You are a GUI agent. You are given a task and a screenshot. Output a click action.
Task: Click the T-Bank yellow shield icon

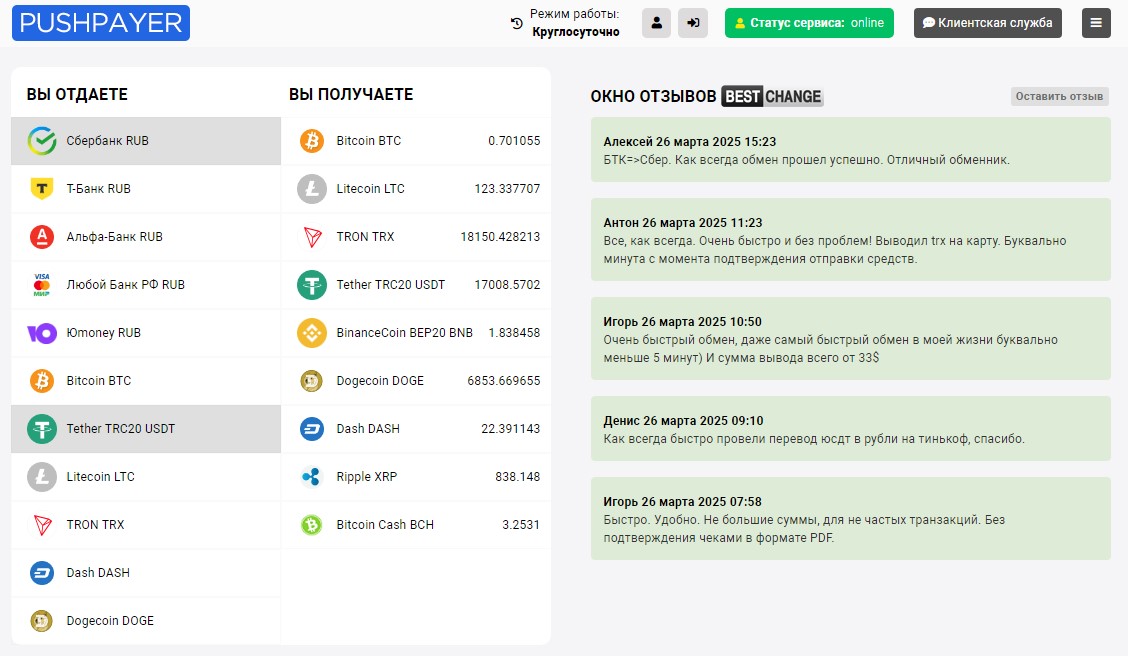(x=42, y=189)
